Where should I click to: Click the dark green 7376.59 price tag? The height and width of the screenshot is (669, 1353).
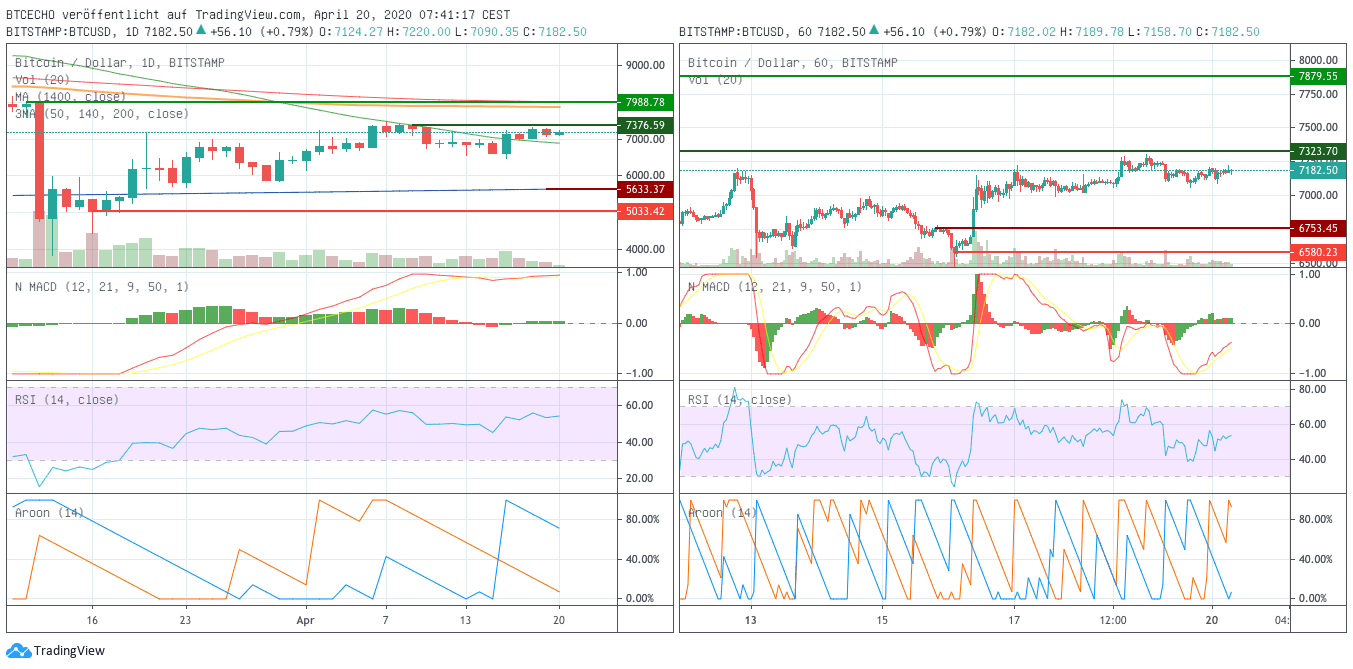(645, 125)
